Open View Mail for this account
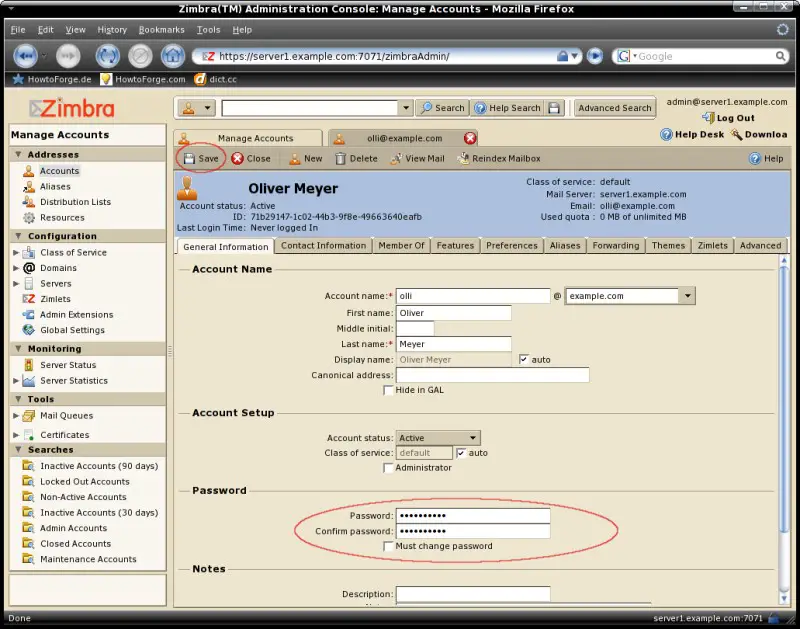800x629 pixels. click(396, 159)
